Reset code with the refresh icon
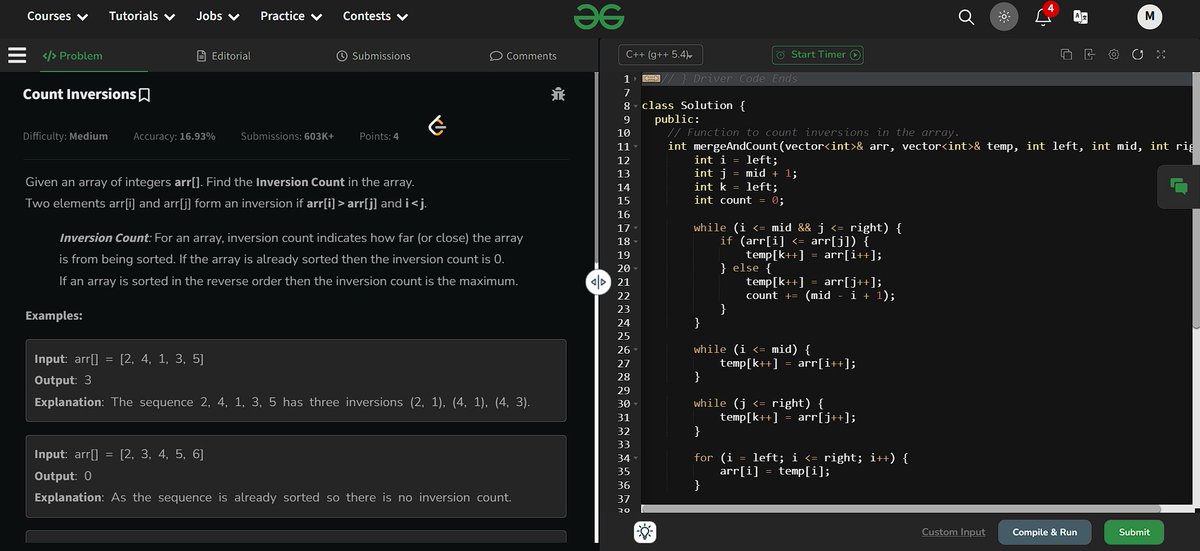Viewport: 1200px width, 551px height. (x=1138, y=54)
